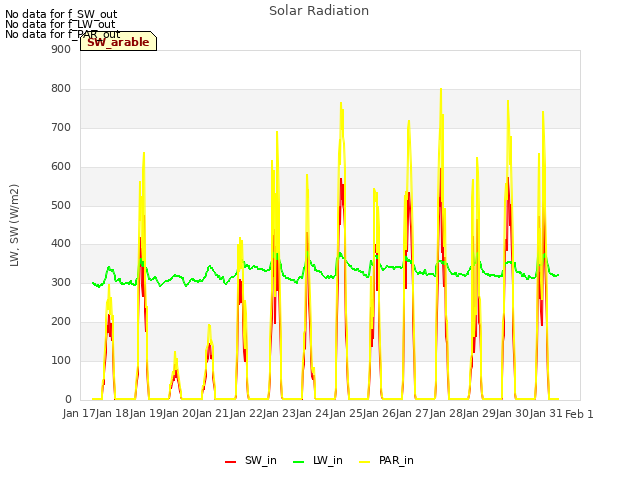Click the PAR_in peak on Jan 24 afternoon
Image resolution: width=640 pixels, height=480 pixels.
341,103
